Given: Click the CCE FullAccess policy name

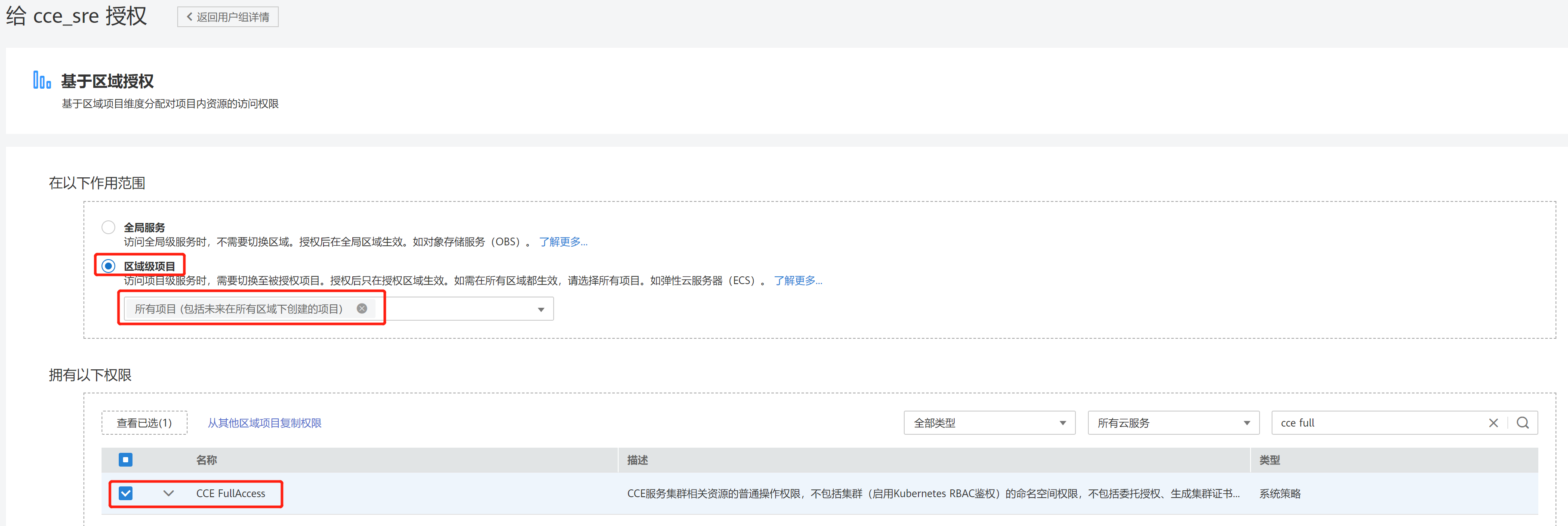Looking at the screenshot, I should [x=231, y=493].
